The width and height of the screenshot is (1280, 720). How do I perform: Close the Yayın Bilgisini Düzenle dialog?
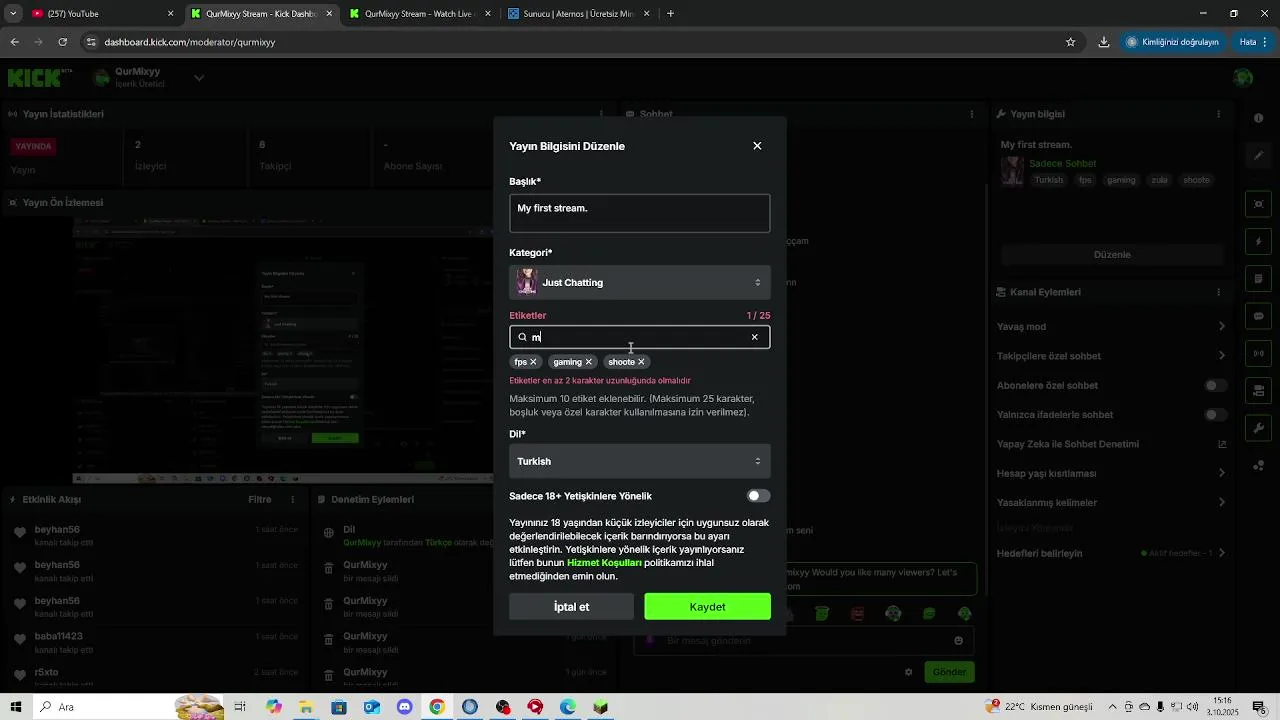757,146
